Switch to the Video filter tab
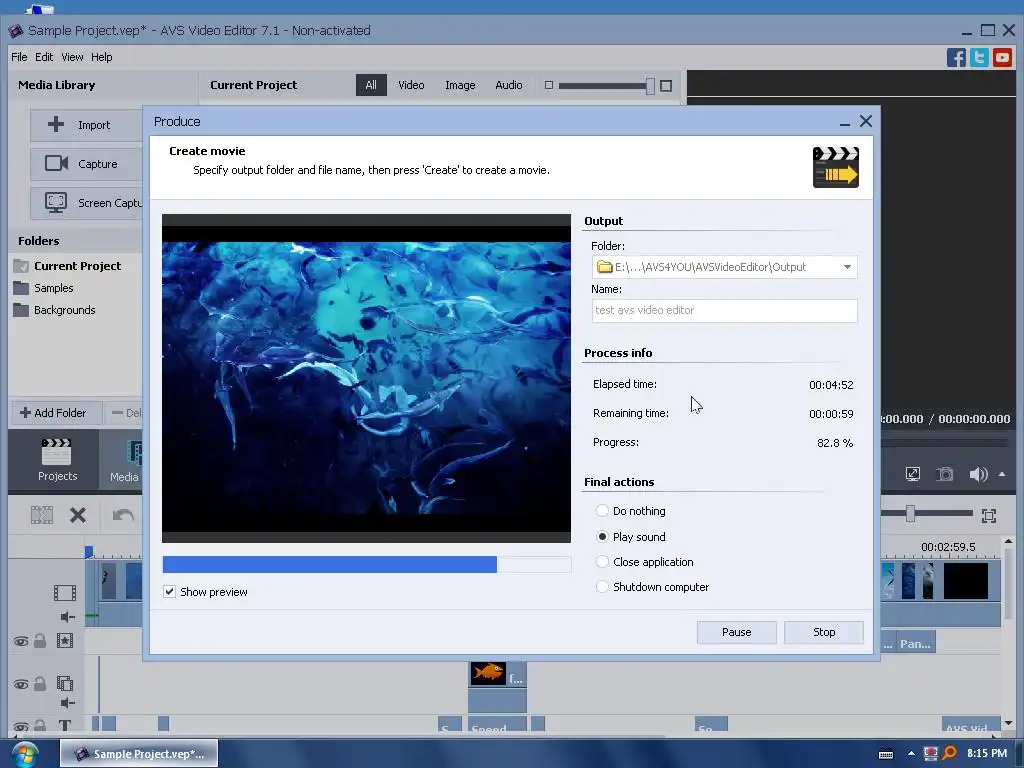The image size is (1024, 768). (411, 86)
